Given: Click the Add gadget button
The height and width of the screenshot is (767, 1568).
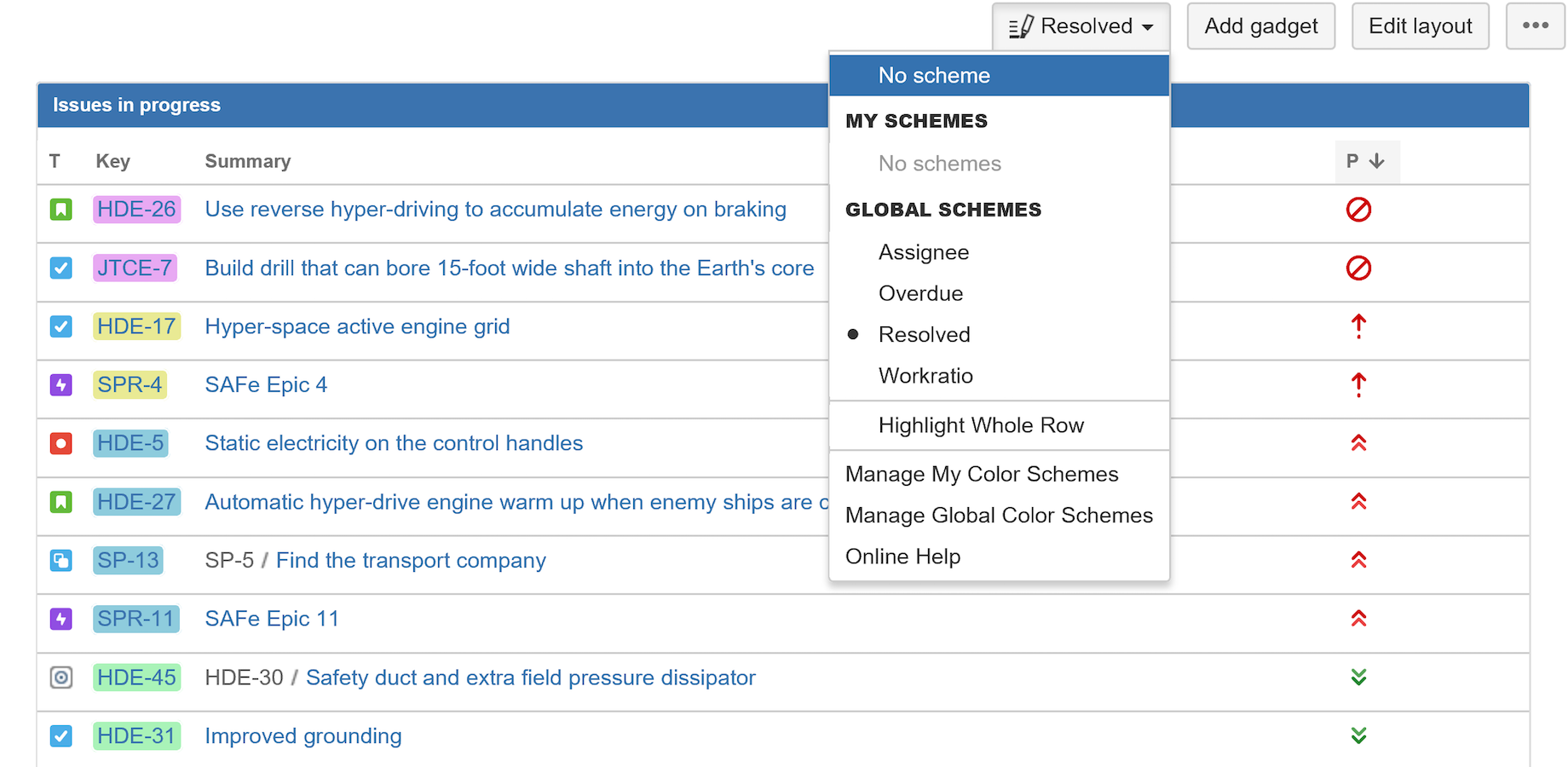Looking at the screenshot, I should [x=1260, y=26].
